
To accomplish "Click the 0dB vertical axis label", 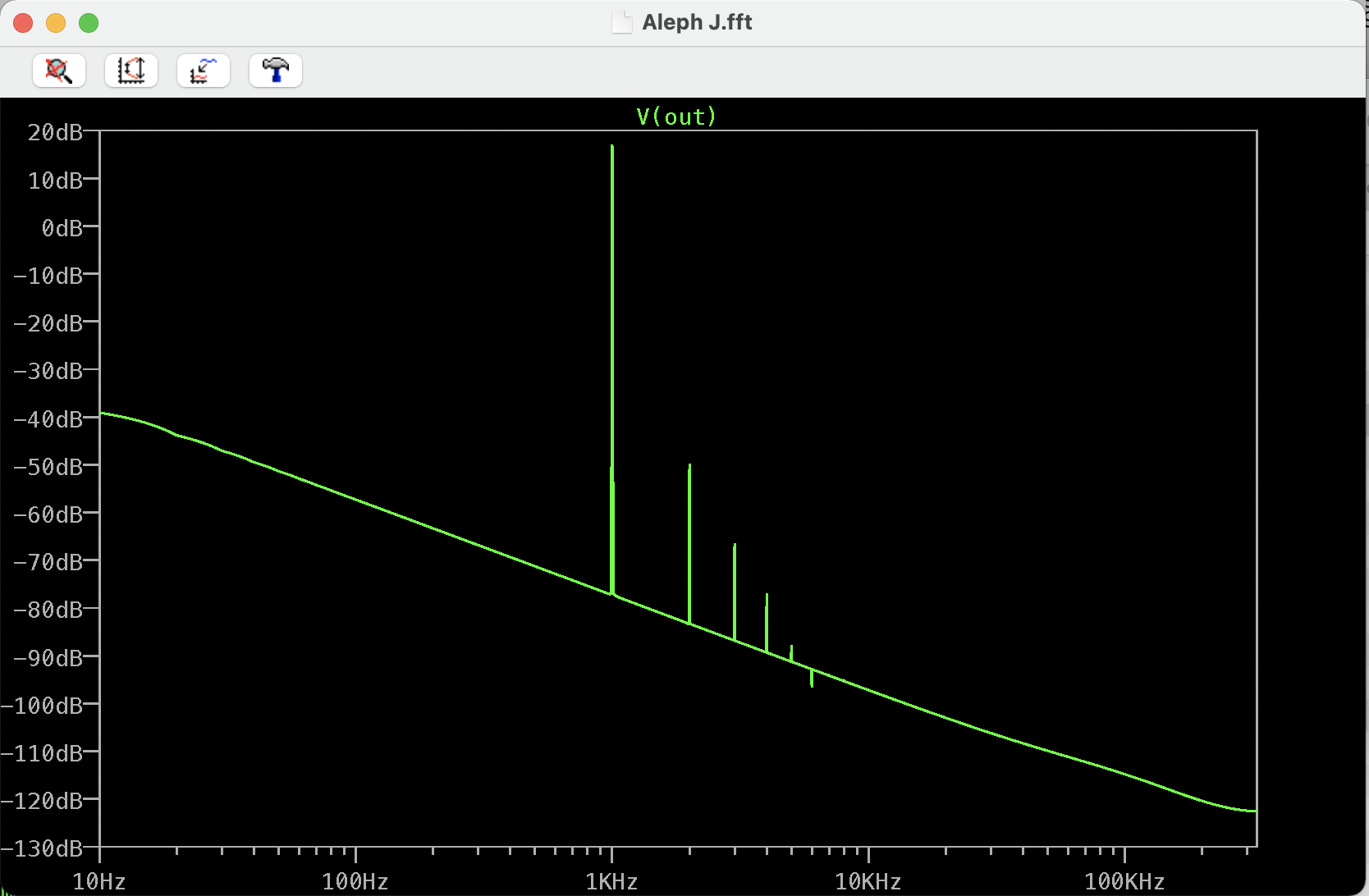I will 62,227.
